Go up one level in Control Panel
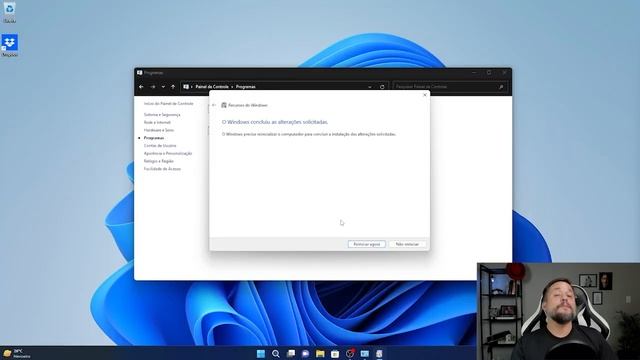The height and width of the screenshot is (360, 640). 173,87
